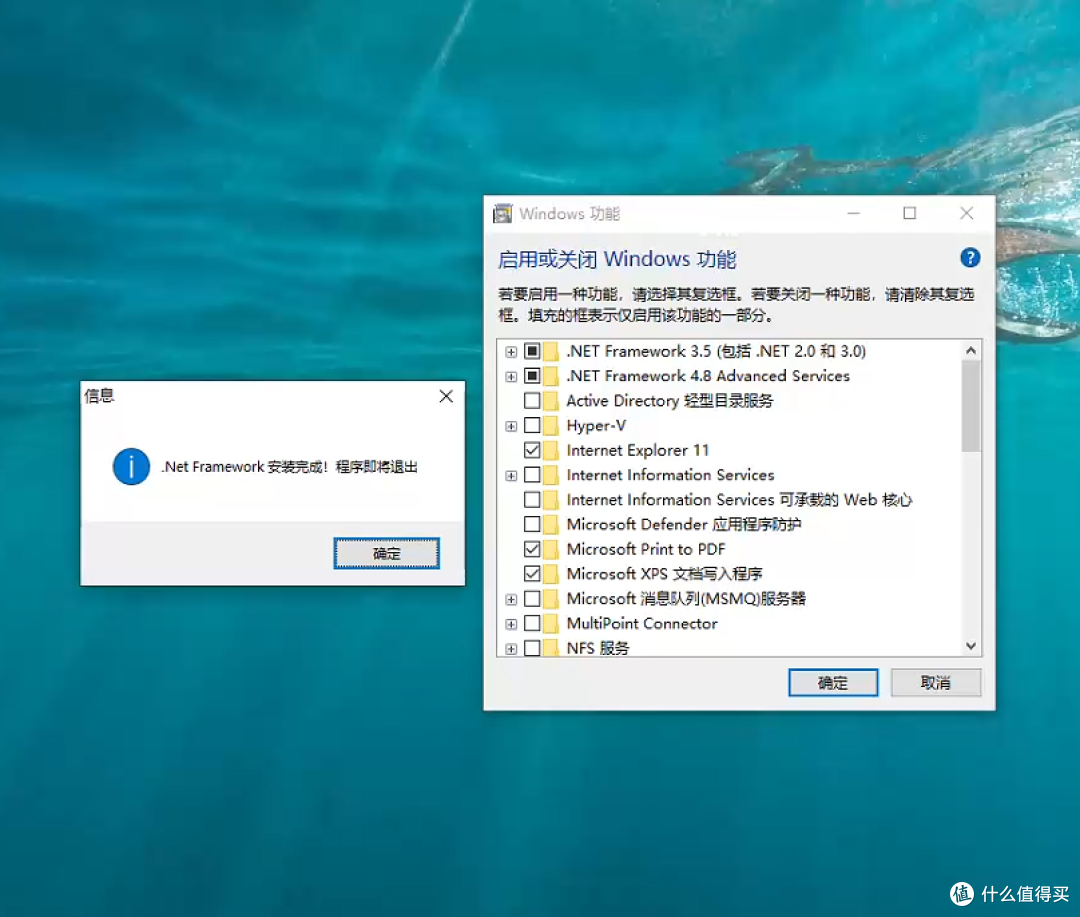Click the blue help question mark icon
Viewport: 1080px width, 917px height.
pos(970,258)
